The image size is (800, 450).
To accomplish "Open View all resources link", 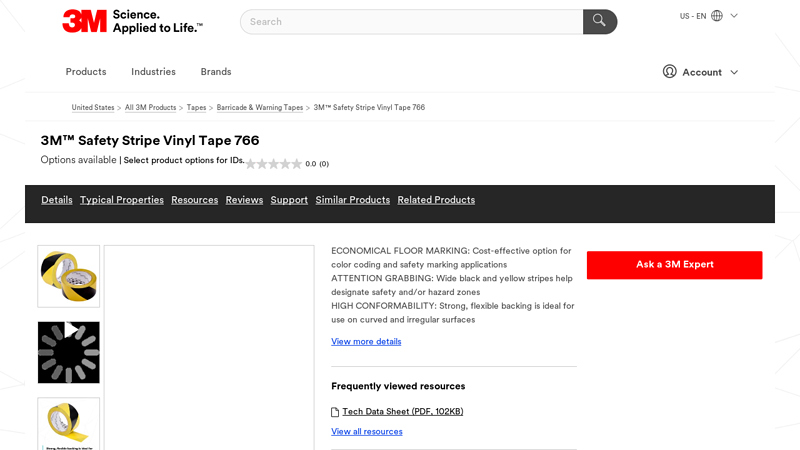I will click(367, 432).
